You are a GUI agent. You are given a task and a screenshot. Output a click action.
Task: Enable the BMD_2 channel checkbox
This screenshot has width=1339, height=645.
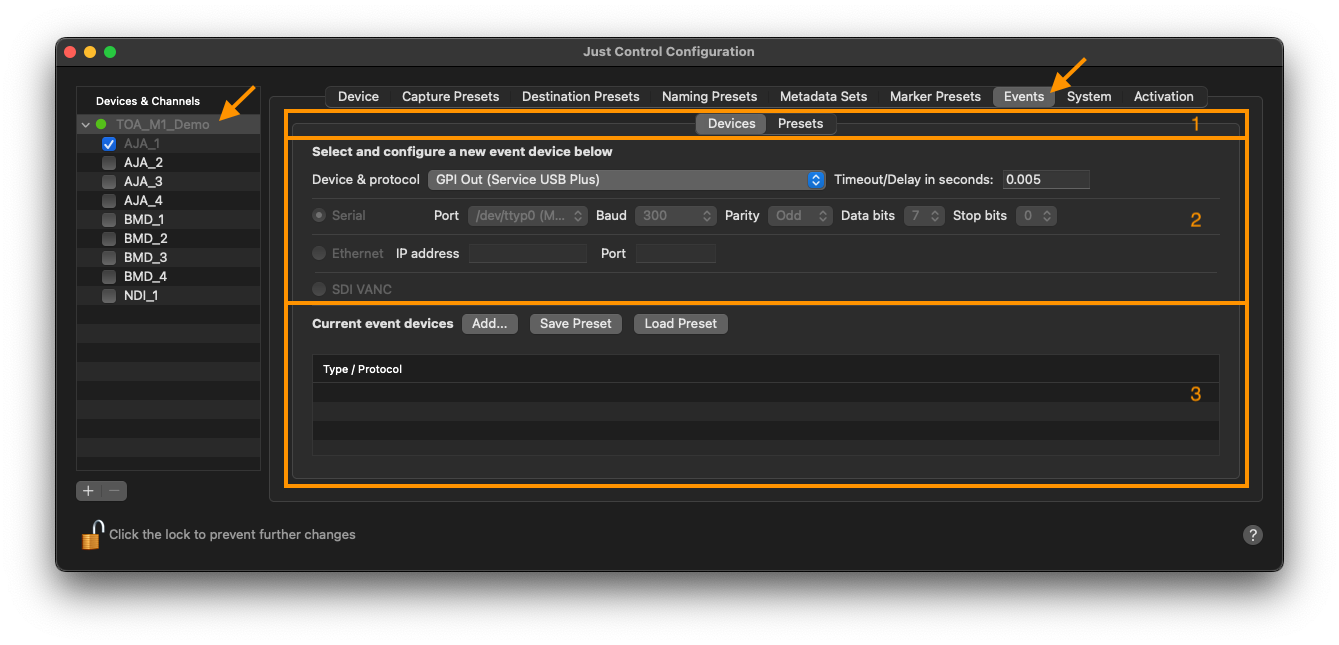(x=109, y=239)
